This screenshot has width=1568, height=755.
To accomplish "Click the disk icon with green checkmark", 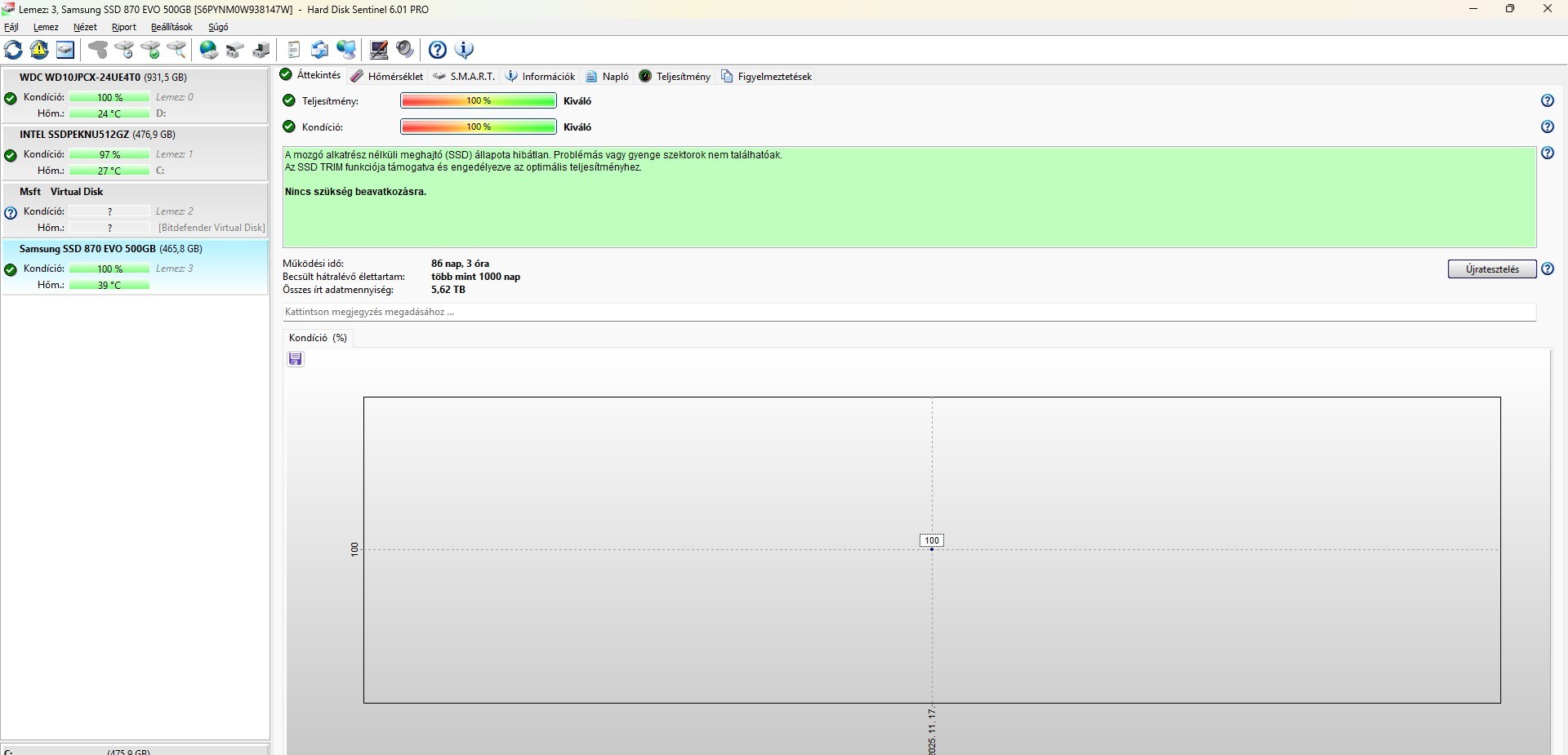I will (150, 50).
